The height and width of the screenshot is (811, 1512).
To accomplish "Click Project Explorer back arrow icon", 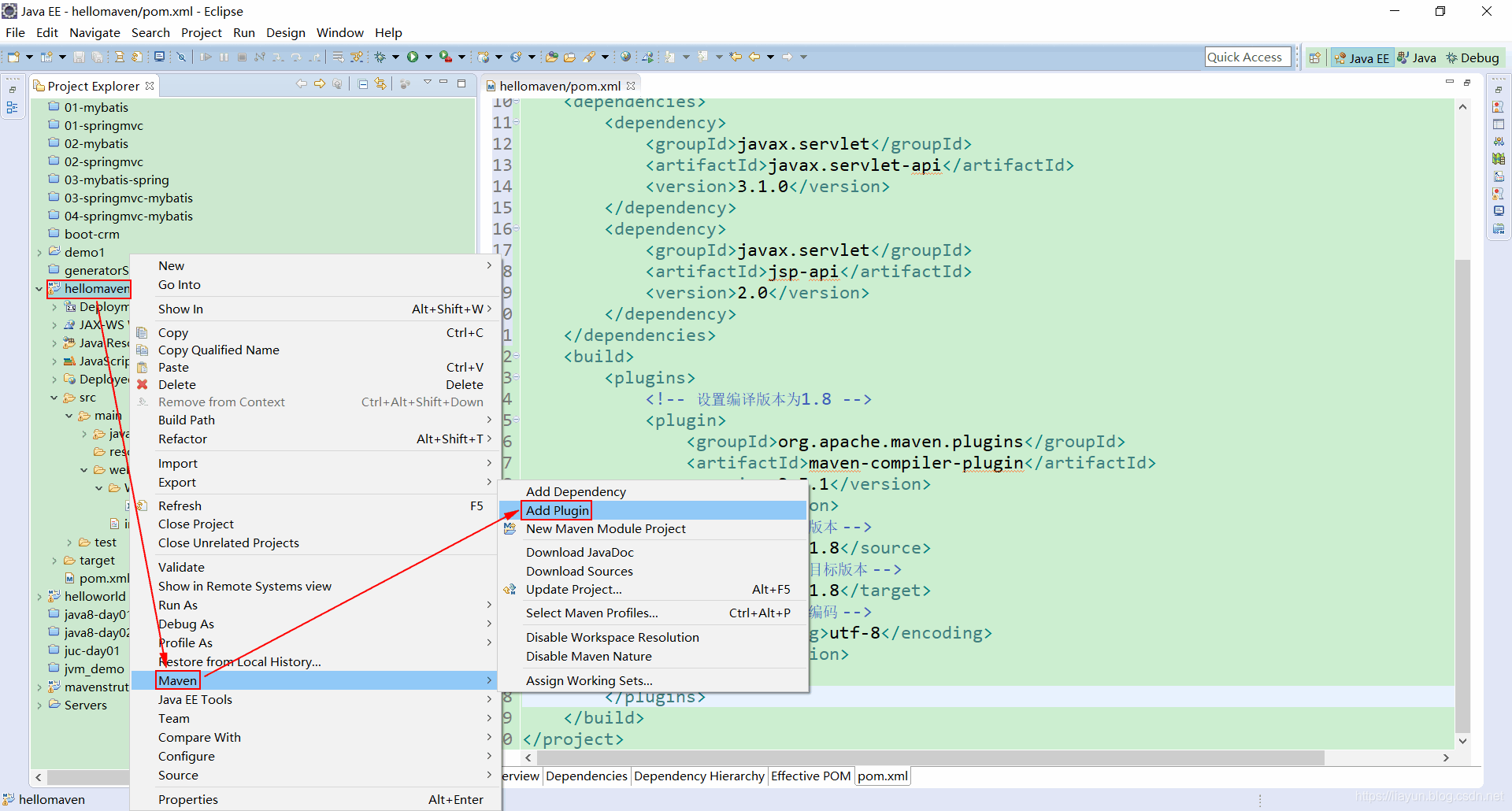I will click(x=302, y=84).
